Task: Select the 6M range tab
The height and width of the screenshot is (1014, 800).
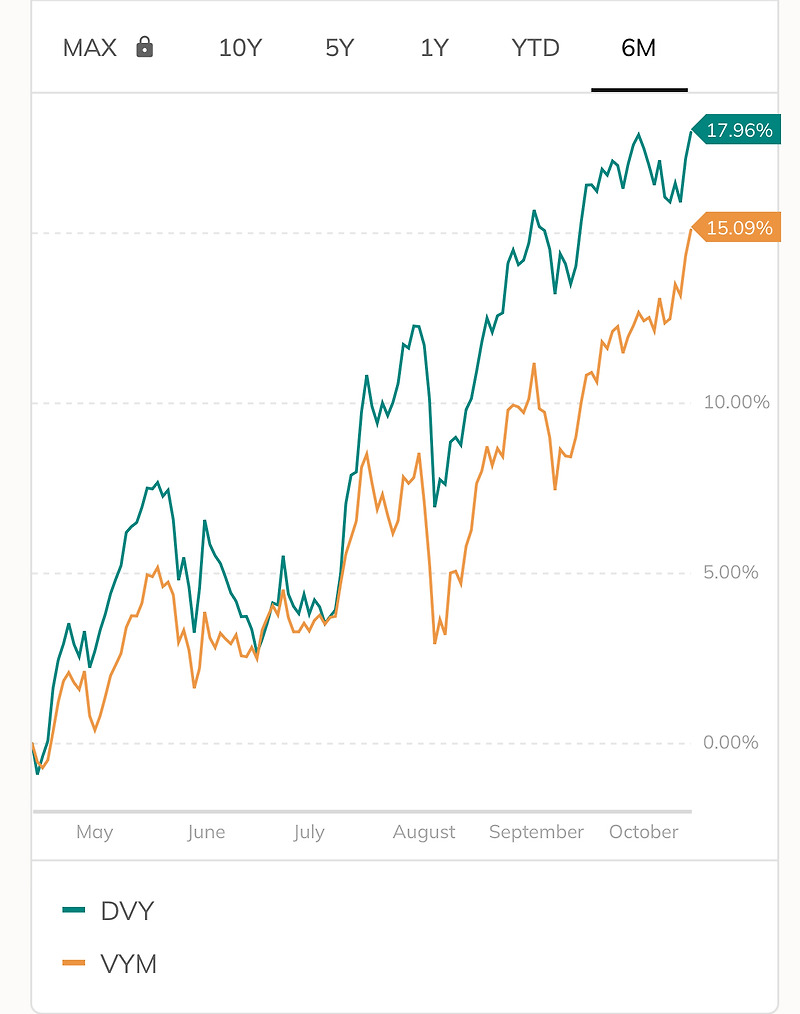Action: (638, 48)
